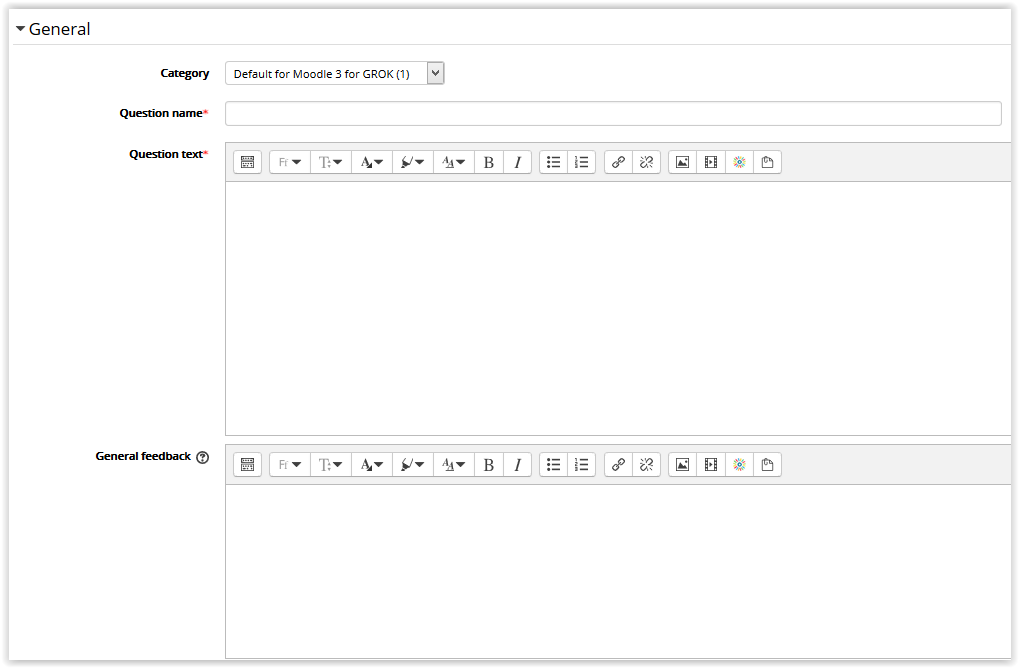Toggle bold in Question text editor
Image resolution: width=1019 pixels, height=668 pixels.
coord(489,162)
